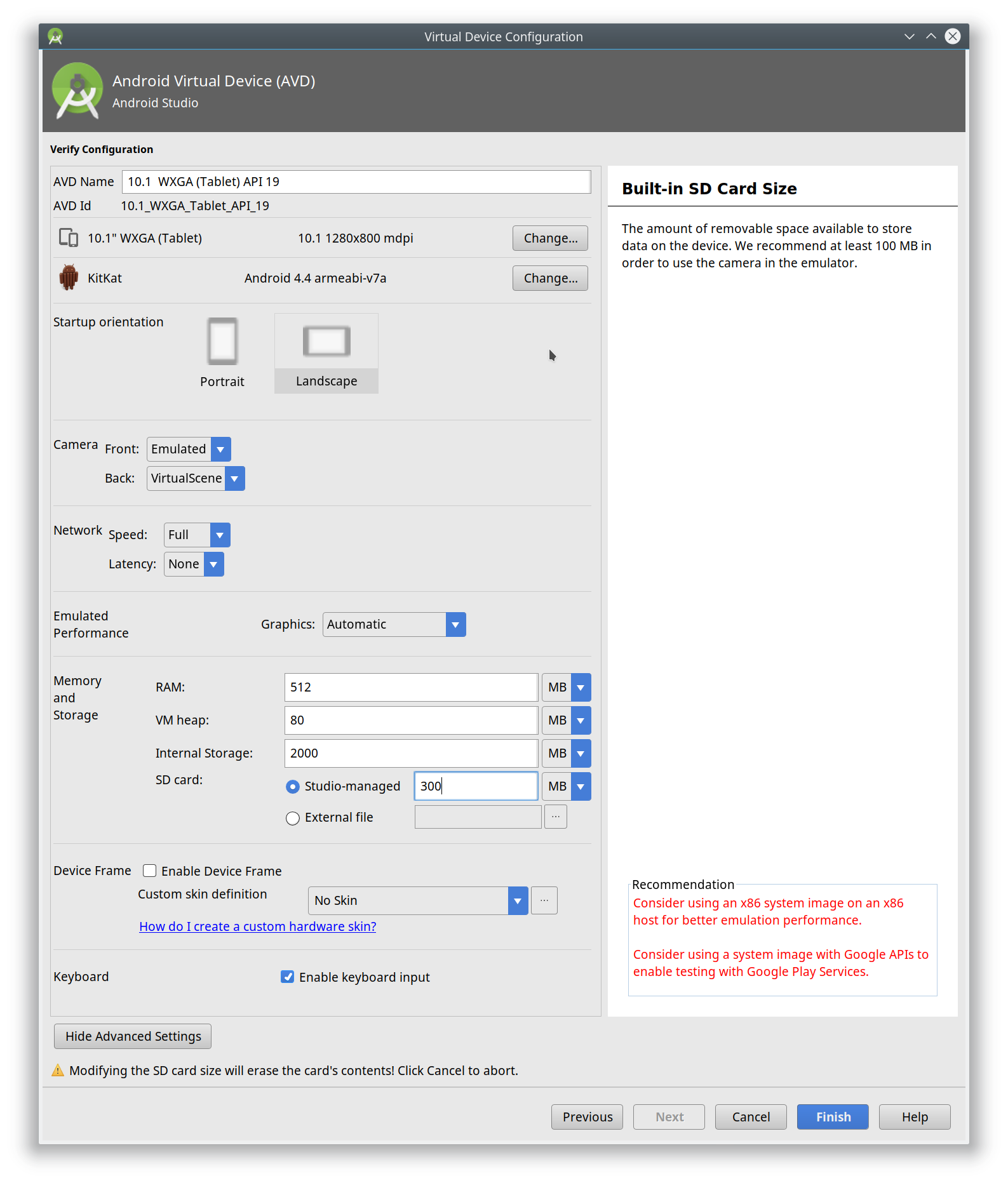Select Landscape startup orientation

tap(326, 353)
